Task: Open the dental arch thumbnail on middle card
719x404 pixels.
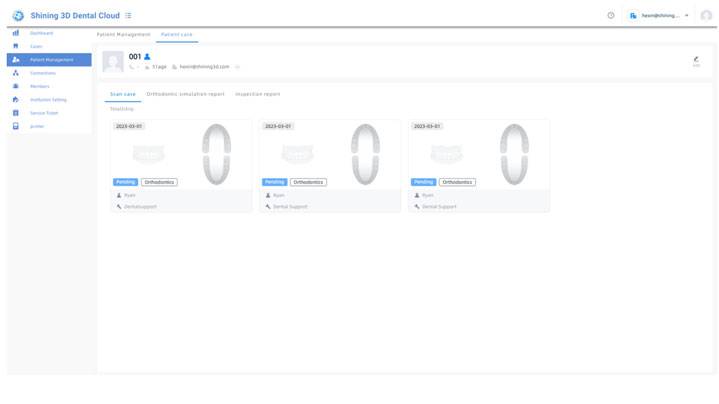Action: [x=365, y=154]
